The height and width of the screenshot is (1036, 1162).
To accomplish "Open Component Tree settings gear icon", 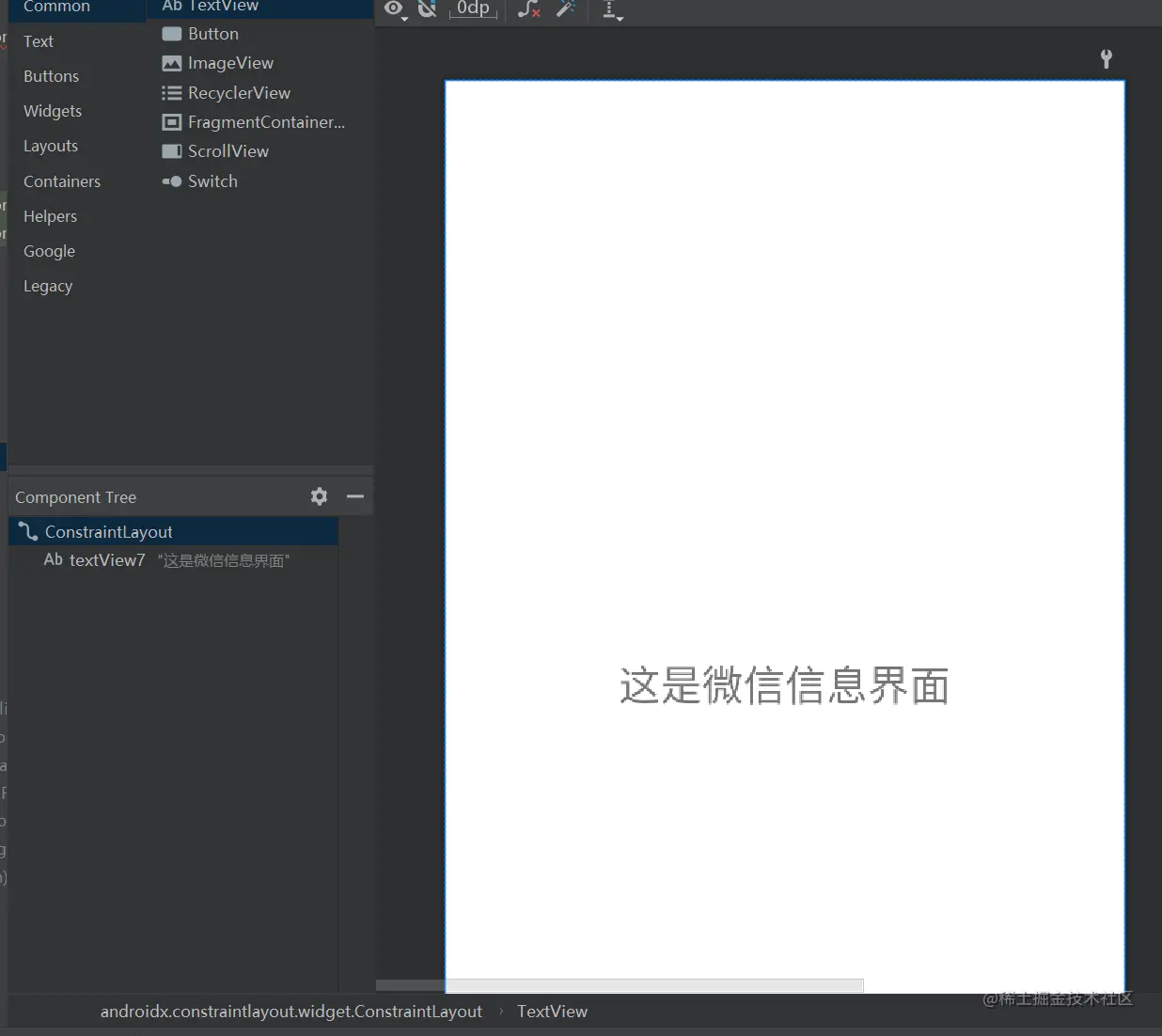I will 319,496.
